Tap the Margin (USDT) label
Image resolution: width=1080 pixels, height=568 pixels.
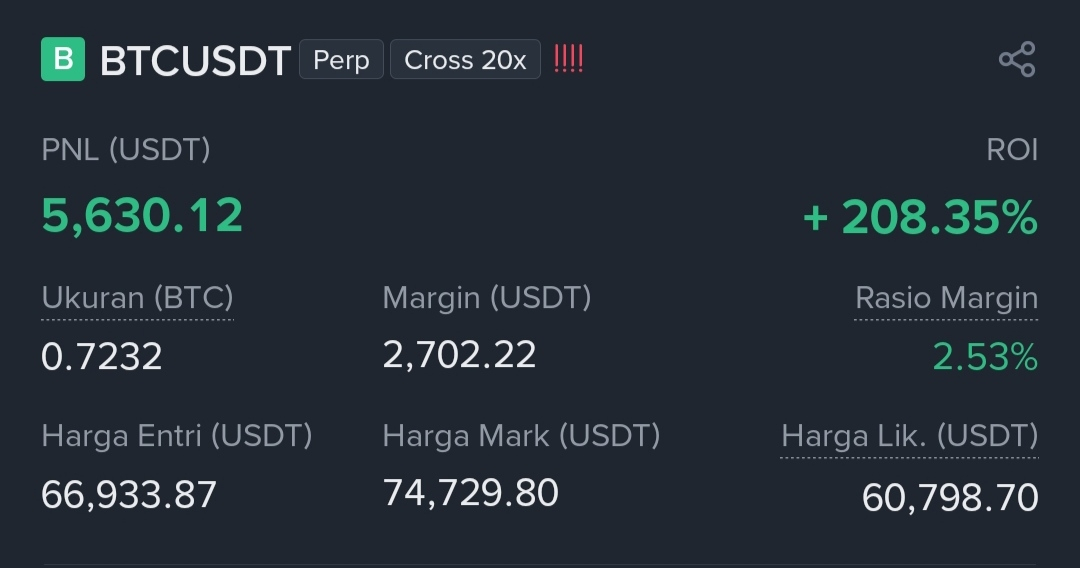click(487, 298)
